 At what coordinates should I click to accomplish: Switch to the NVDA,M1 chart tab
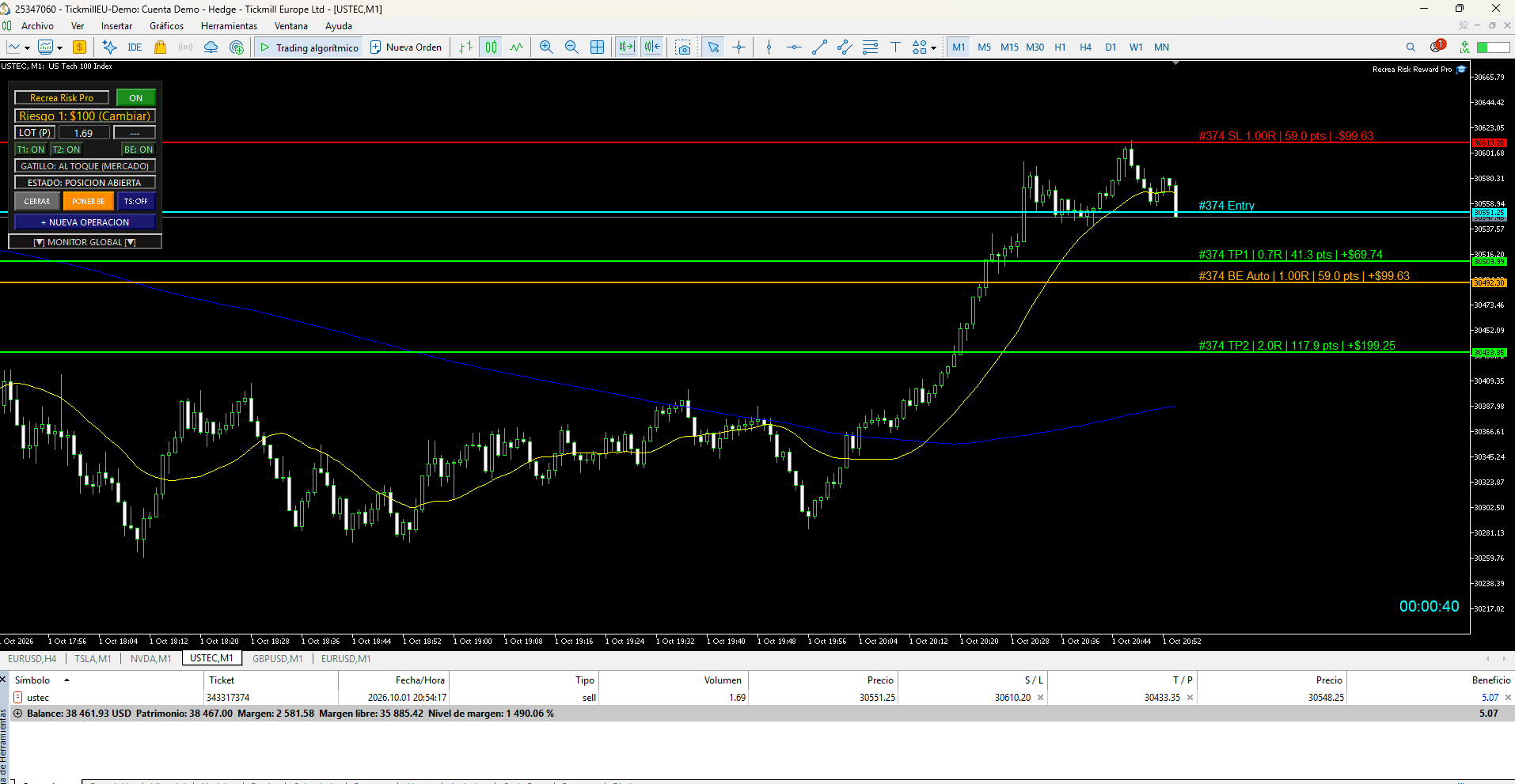tap(150, 658)
